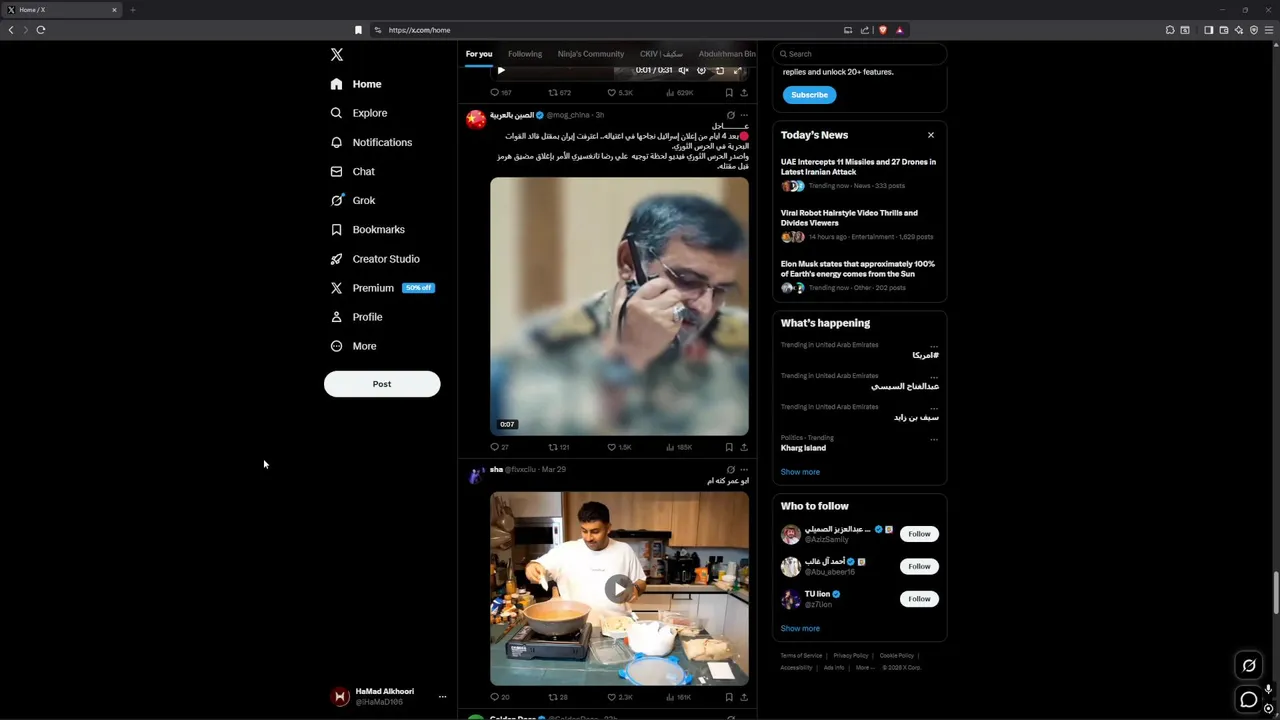Open Brave Rewards triangle icon

click(899, 30)
